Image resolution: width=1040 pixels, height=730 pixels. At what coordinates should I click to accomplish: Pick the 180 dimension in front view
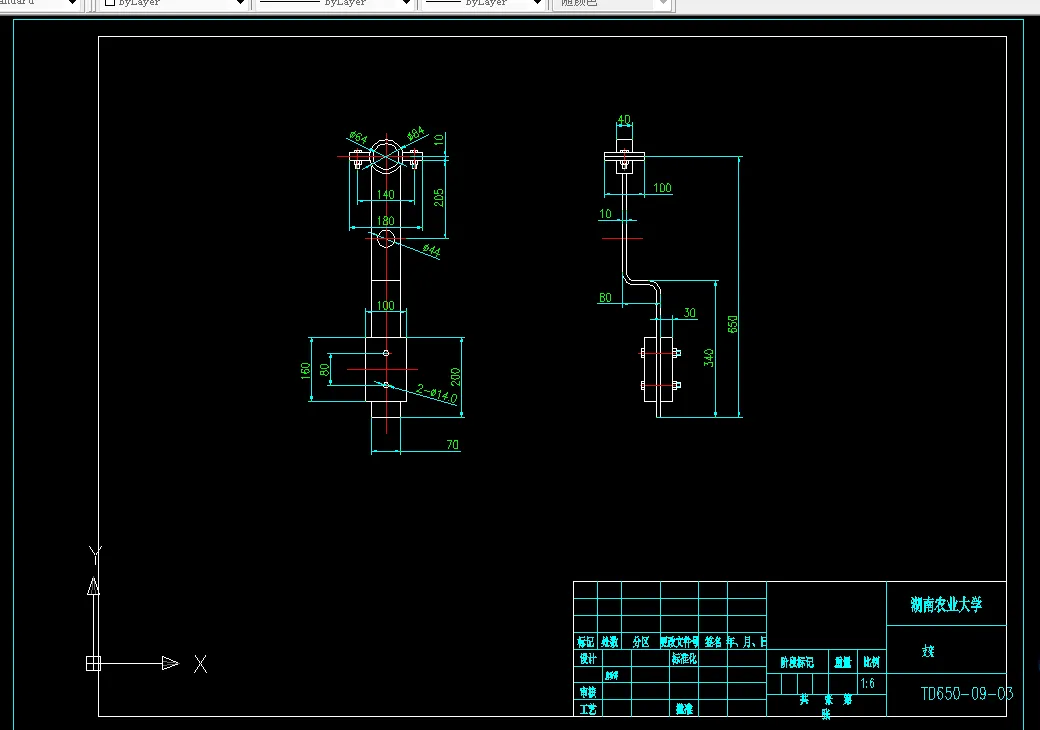pos(385,221)
